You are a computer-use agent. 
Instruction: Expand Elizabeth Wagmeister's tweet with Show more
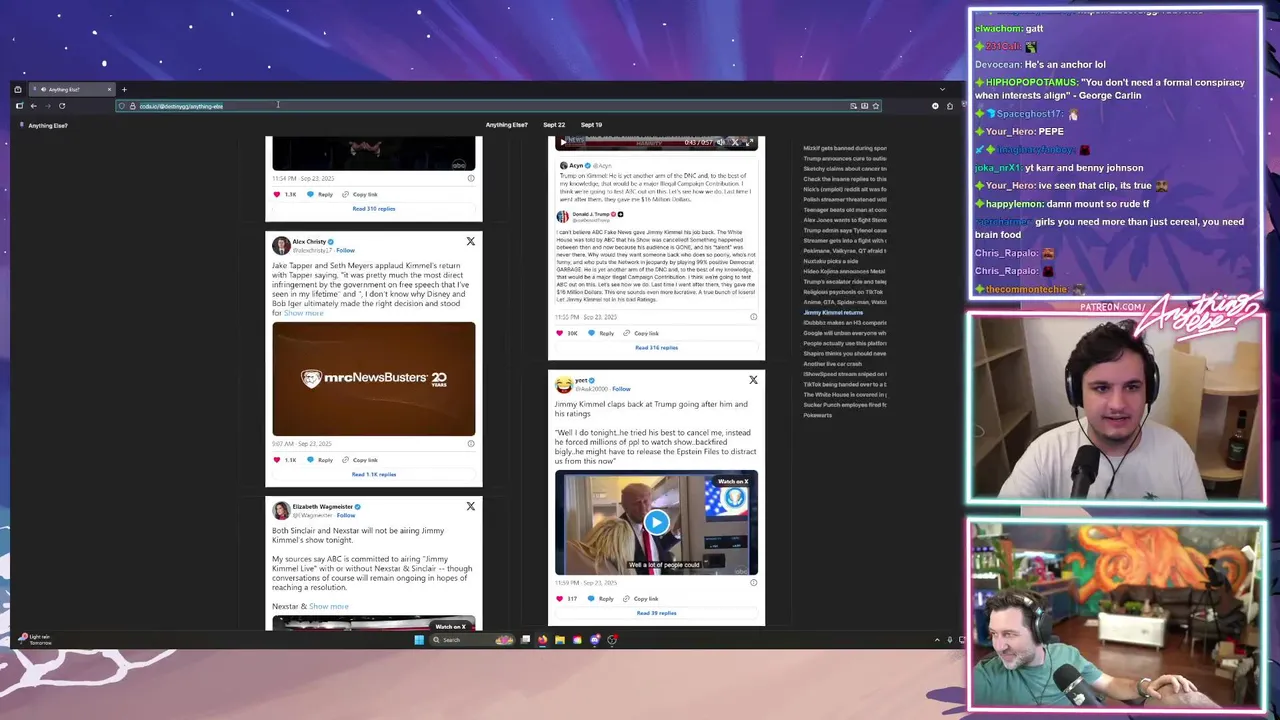(328, 606)
